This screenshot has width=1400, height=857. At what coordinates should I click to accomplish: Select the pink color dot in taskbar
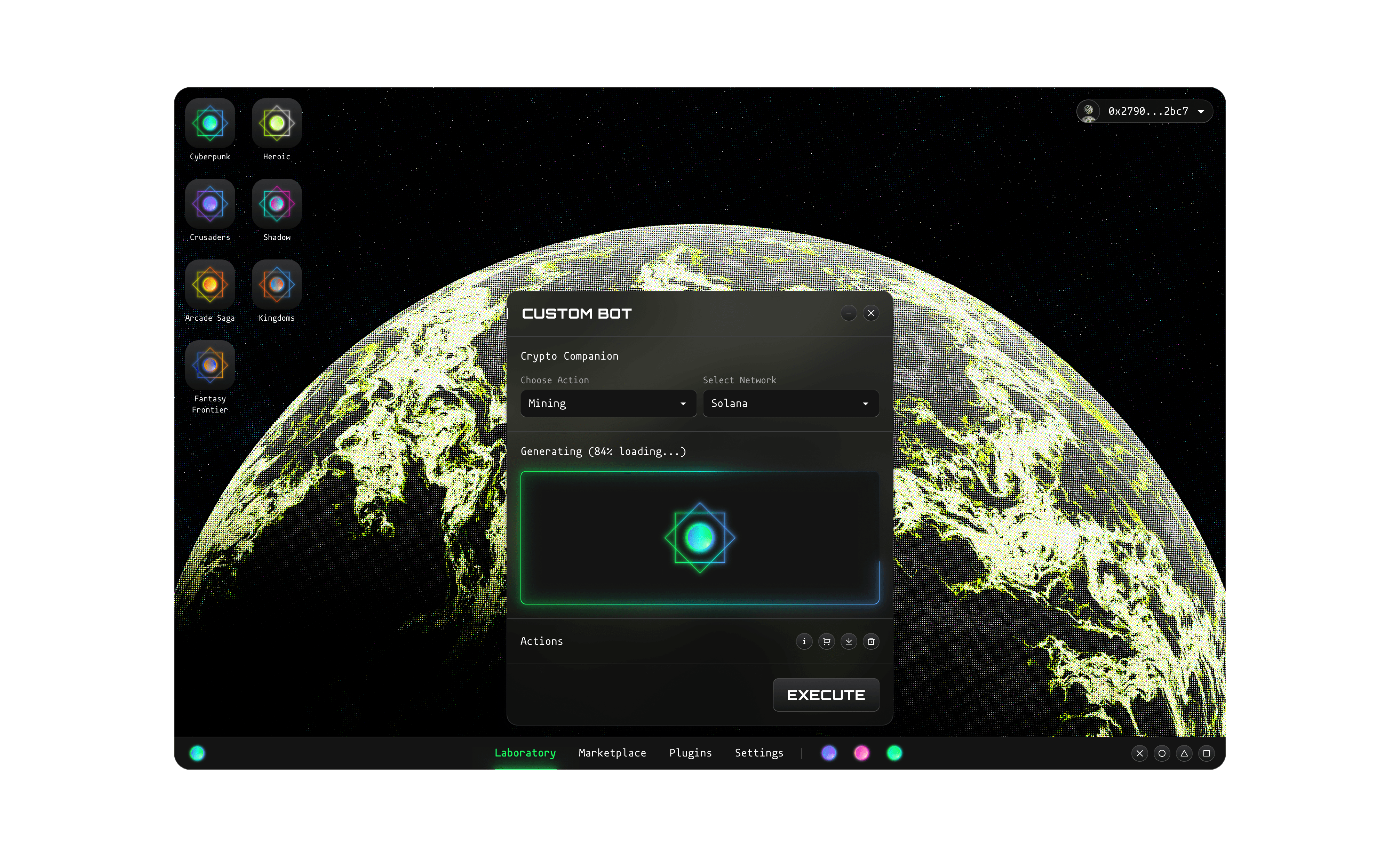click(861, 753)
